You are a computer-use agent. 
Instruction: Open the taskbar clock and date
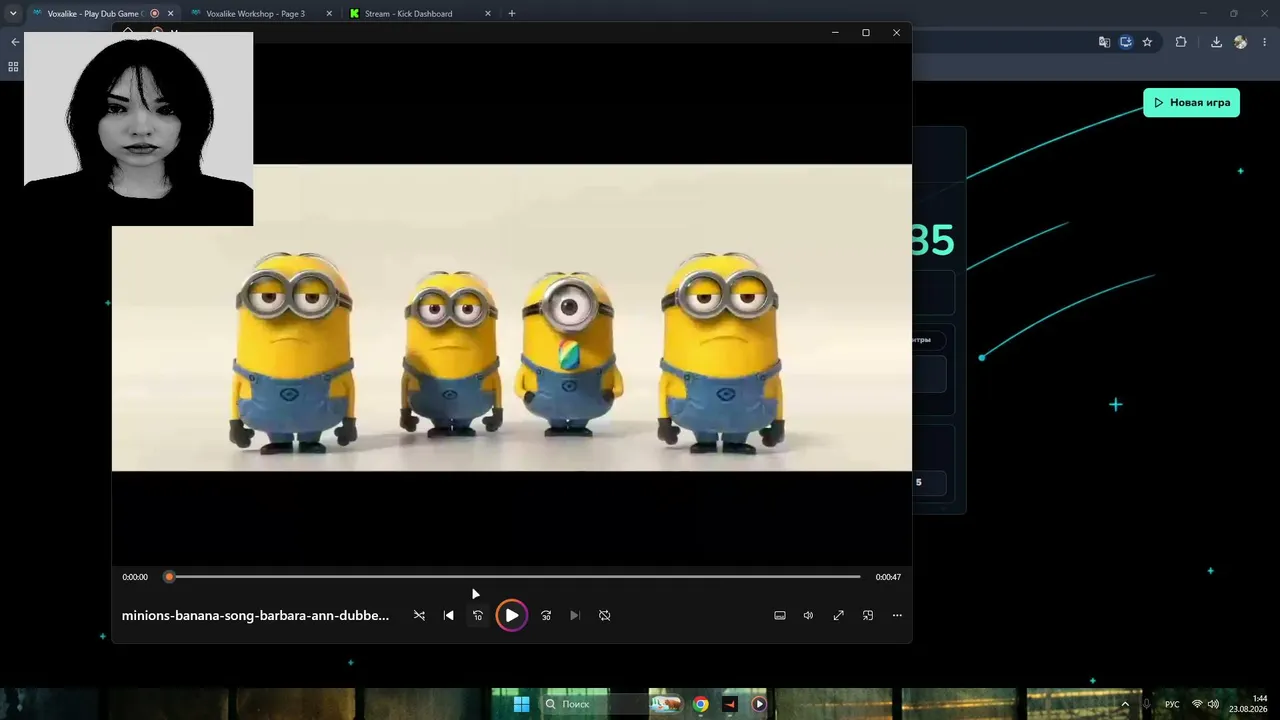click(1249, 704)
